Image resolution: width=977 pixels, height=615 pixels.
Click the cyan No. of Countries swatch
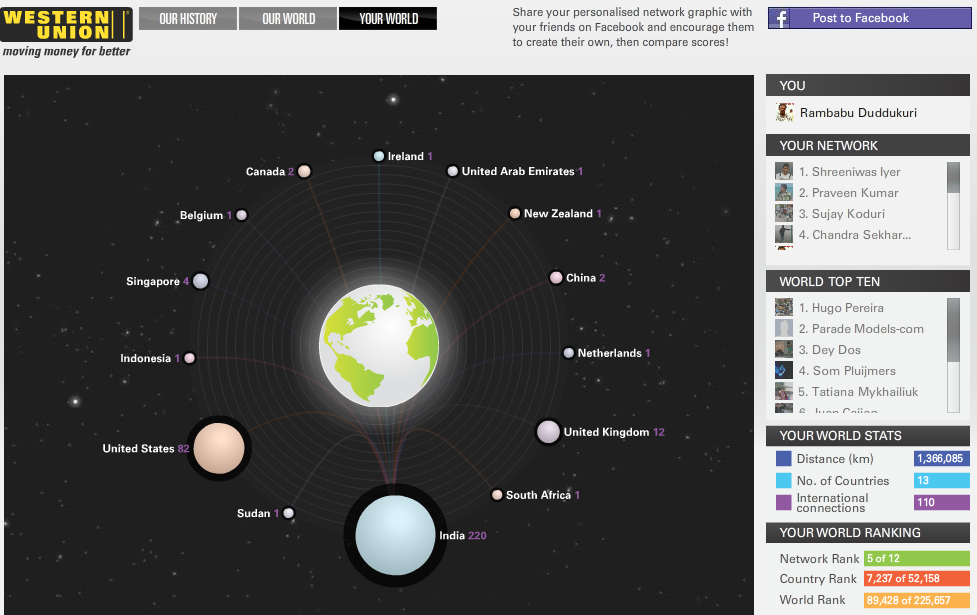[783, 480]
